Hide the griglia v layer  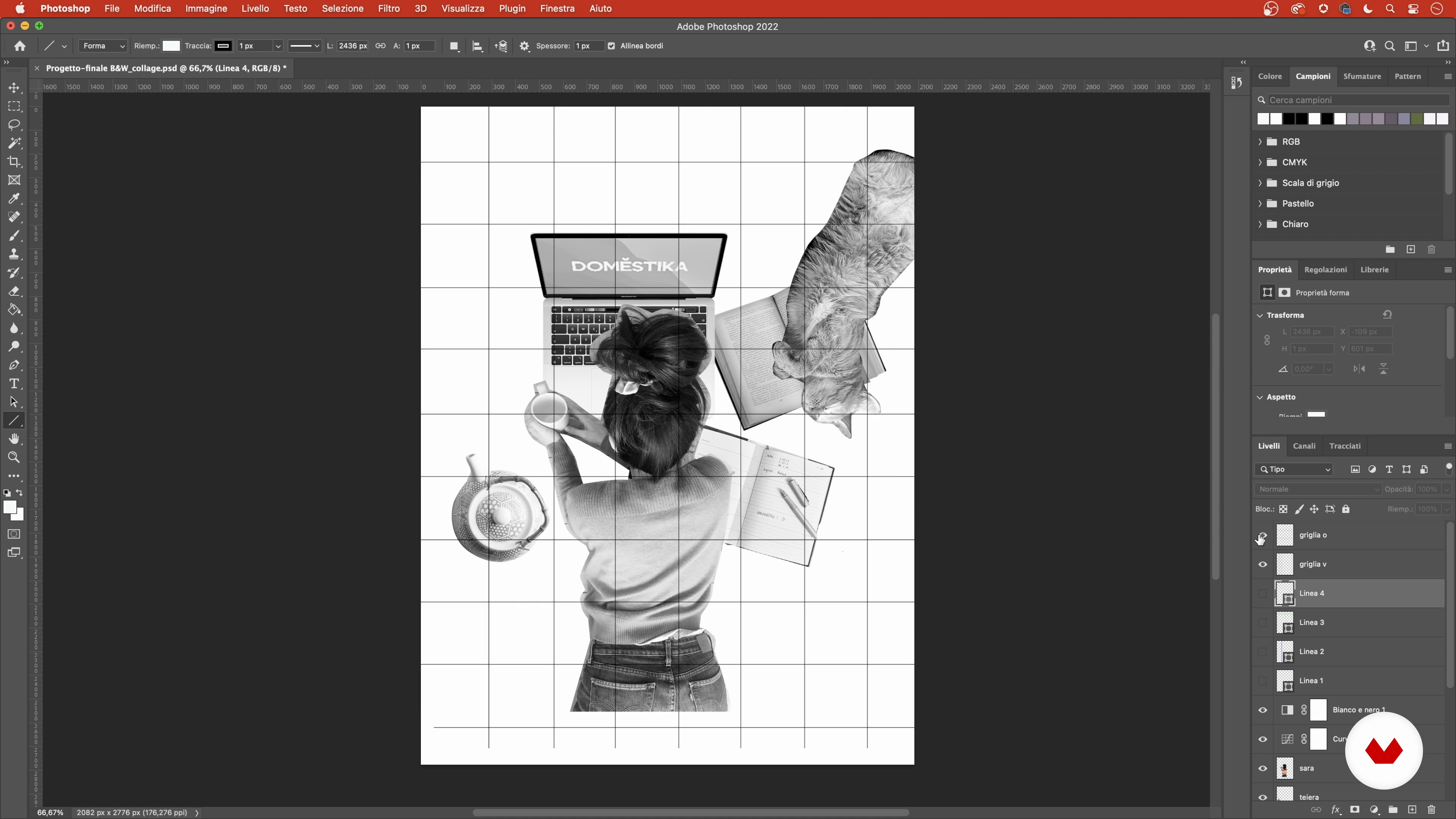(1263, 565)
